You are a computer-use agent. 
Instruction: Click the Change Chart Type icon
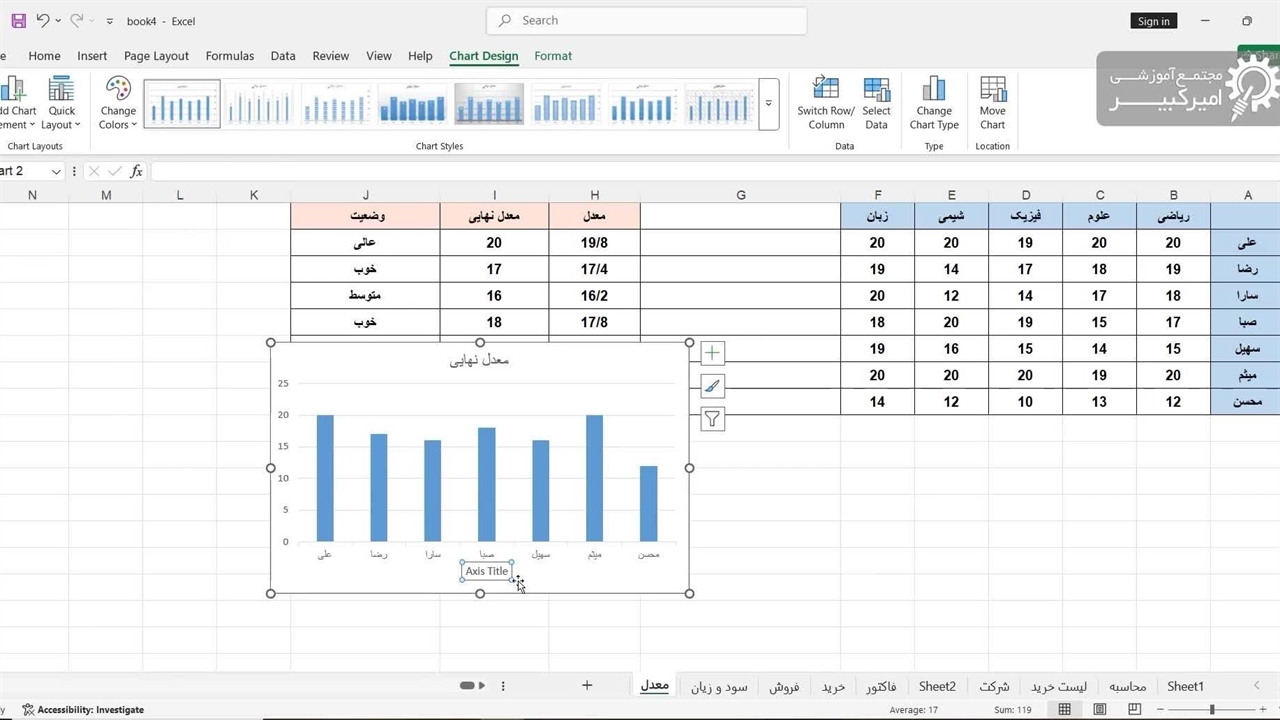coord(933,90)
